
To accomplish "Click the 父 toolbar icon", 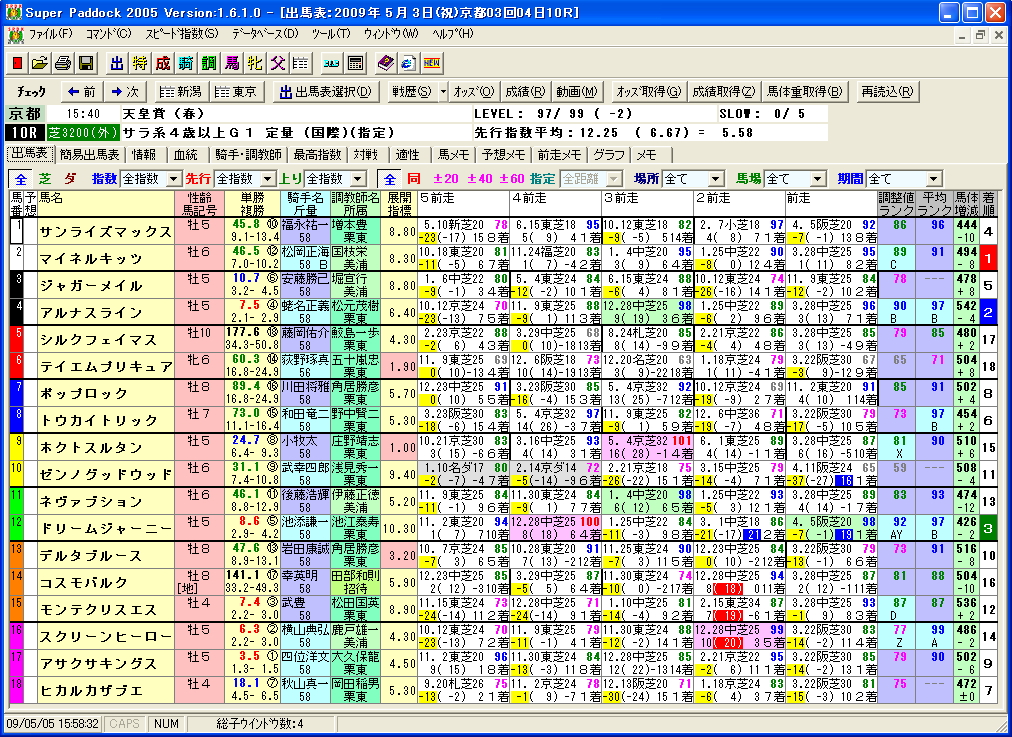I will pyautogui.click(x=278, y=63).
